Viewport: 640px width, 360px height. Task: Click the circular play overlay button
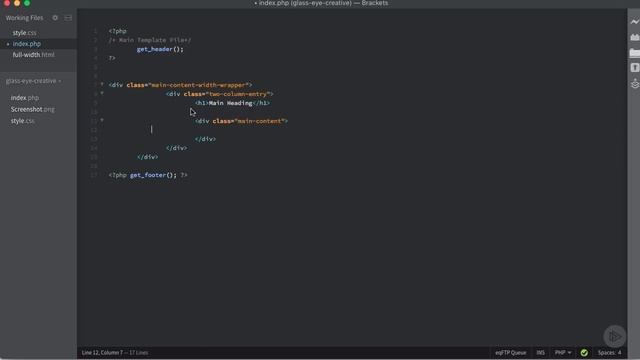pyautogui.click(x=615, y=336)
